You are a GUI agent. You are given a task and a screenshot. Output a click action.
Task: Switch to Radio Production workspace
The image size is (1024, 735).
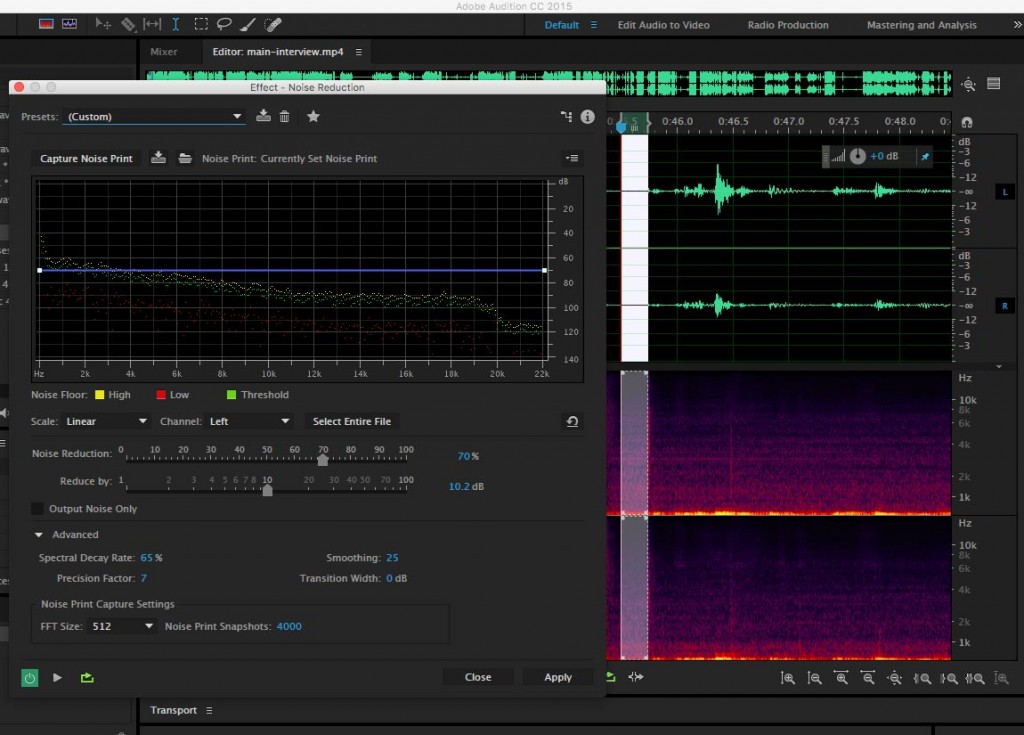click(x=788, y=25)
